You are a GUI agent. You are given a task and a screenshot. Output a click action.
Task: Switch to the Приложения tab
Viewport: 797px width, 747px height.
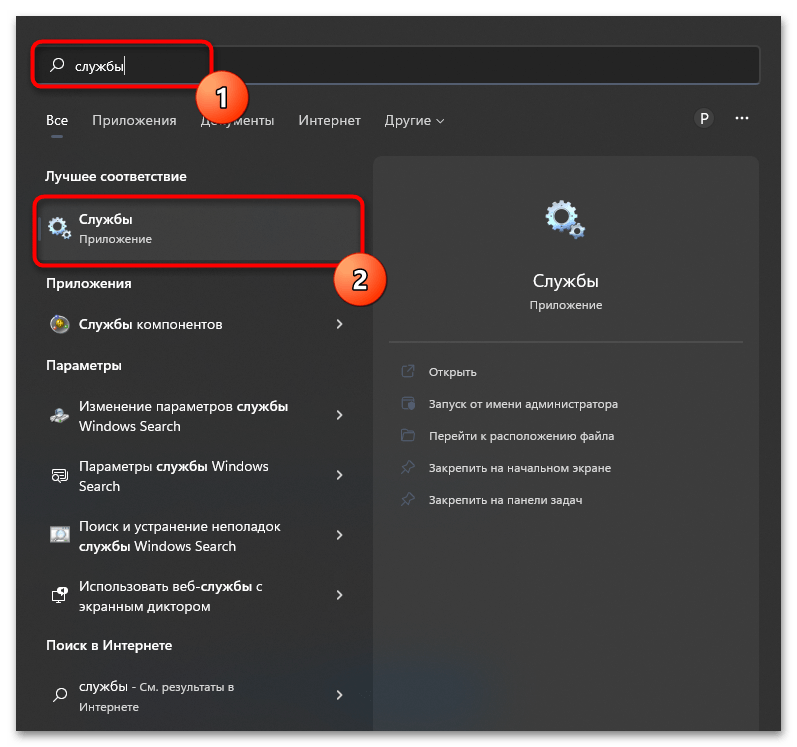pyautogui.click(x=134, y=120)
